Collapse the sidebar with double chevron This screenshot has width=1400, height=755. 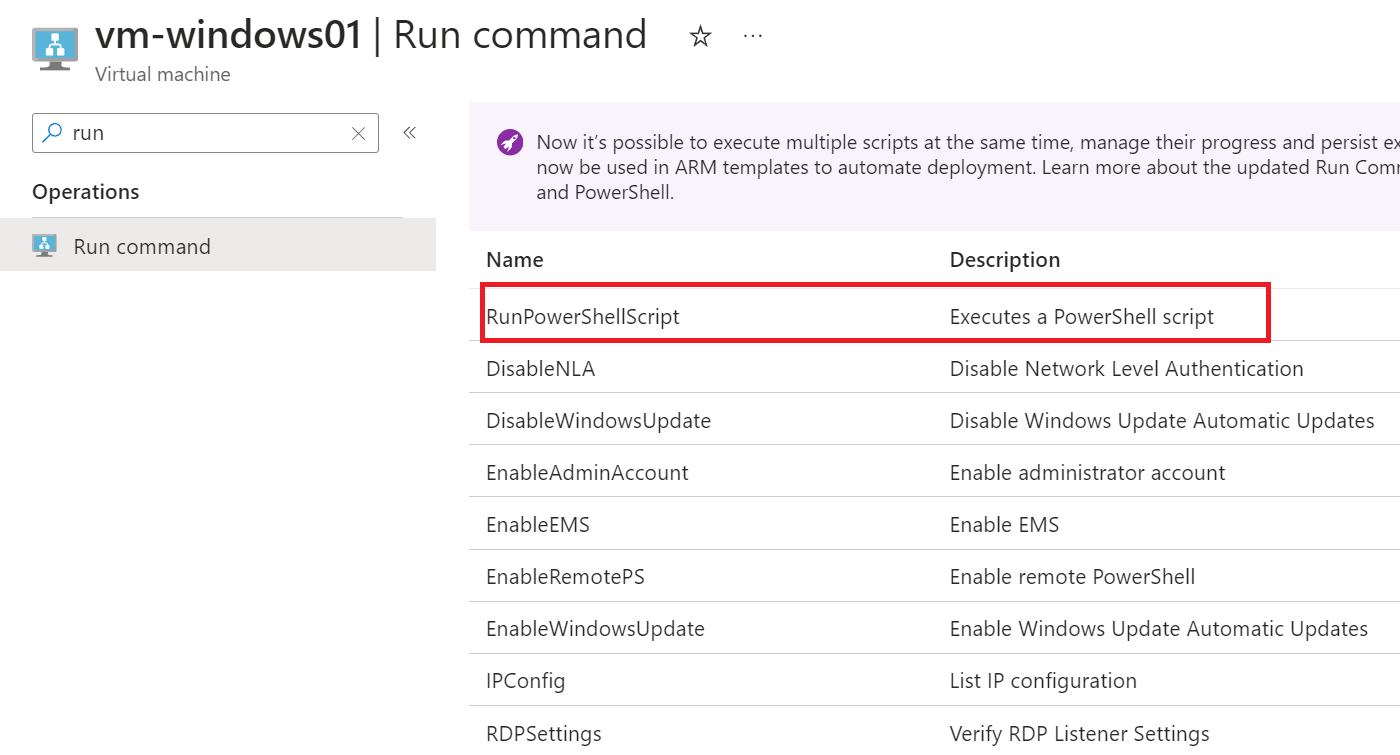409,132
